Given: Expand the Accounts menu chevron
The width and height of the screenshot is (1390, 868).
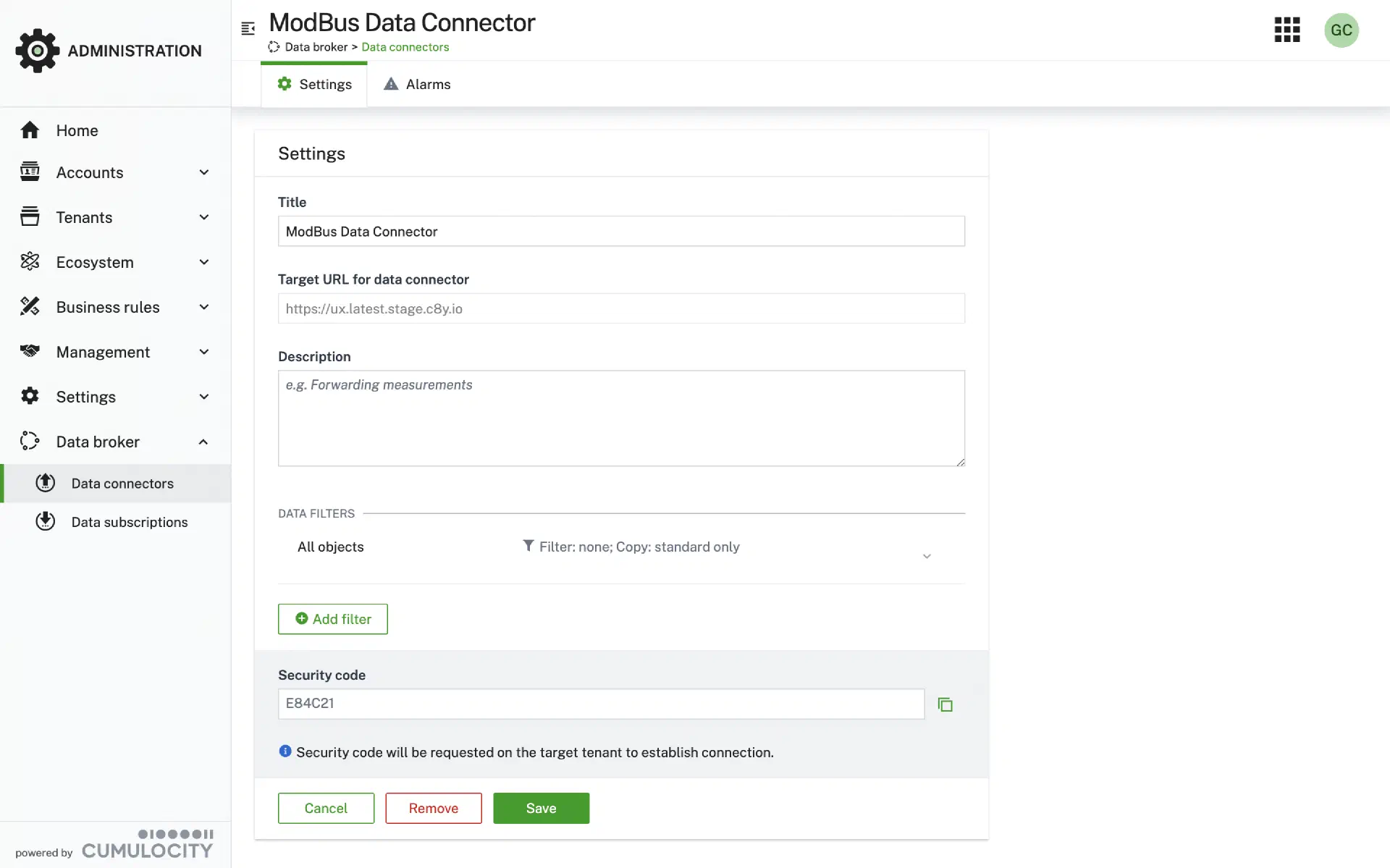Looking at the screenshot, I should click(204, 172).
